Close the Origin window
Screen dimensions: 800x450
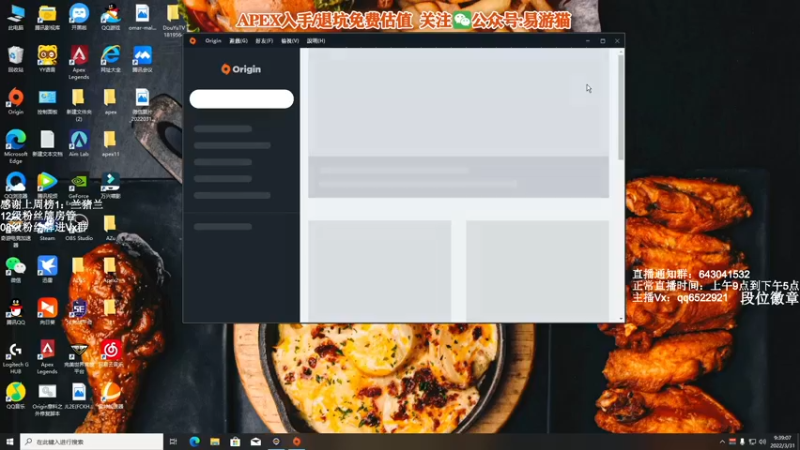[x=617, y=41]
